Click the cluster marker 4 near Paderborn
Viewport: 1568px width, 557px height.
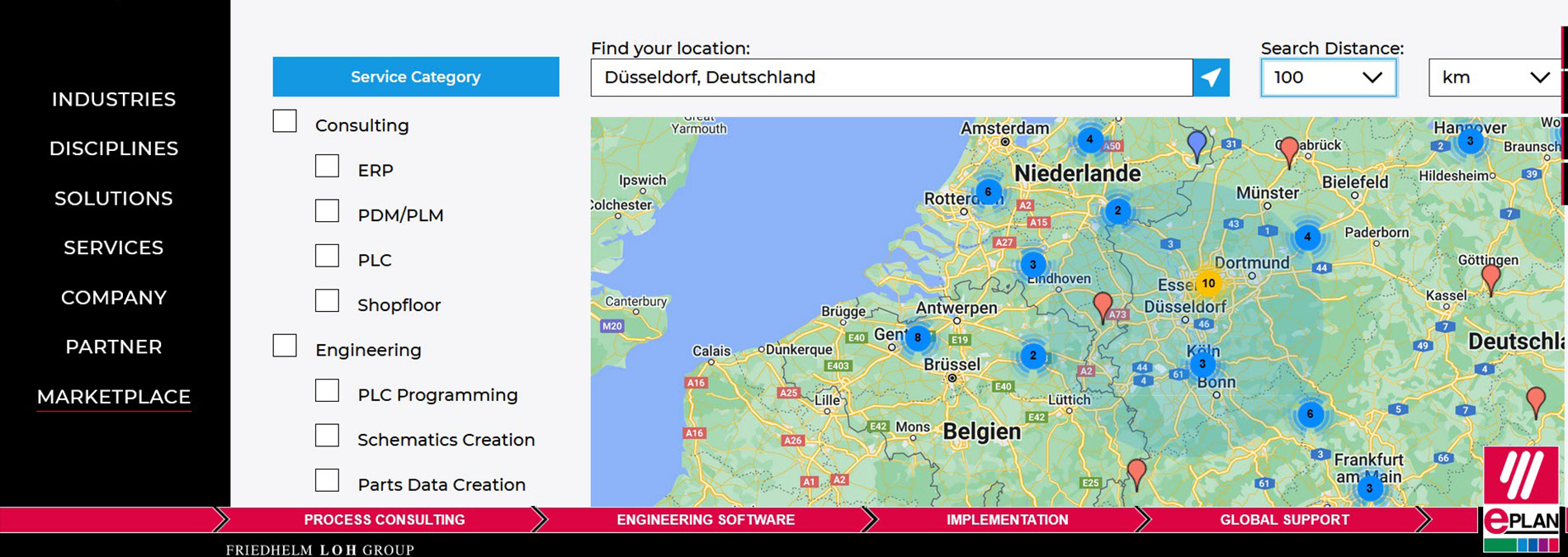click(1307, 237)
